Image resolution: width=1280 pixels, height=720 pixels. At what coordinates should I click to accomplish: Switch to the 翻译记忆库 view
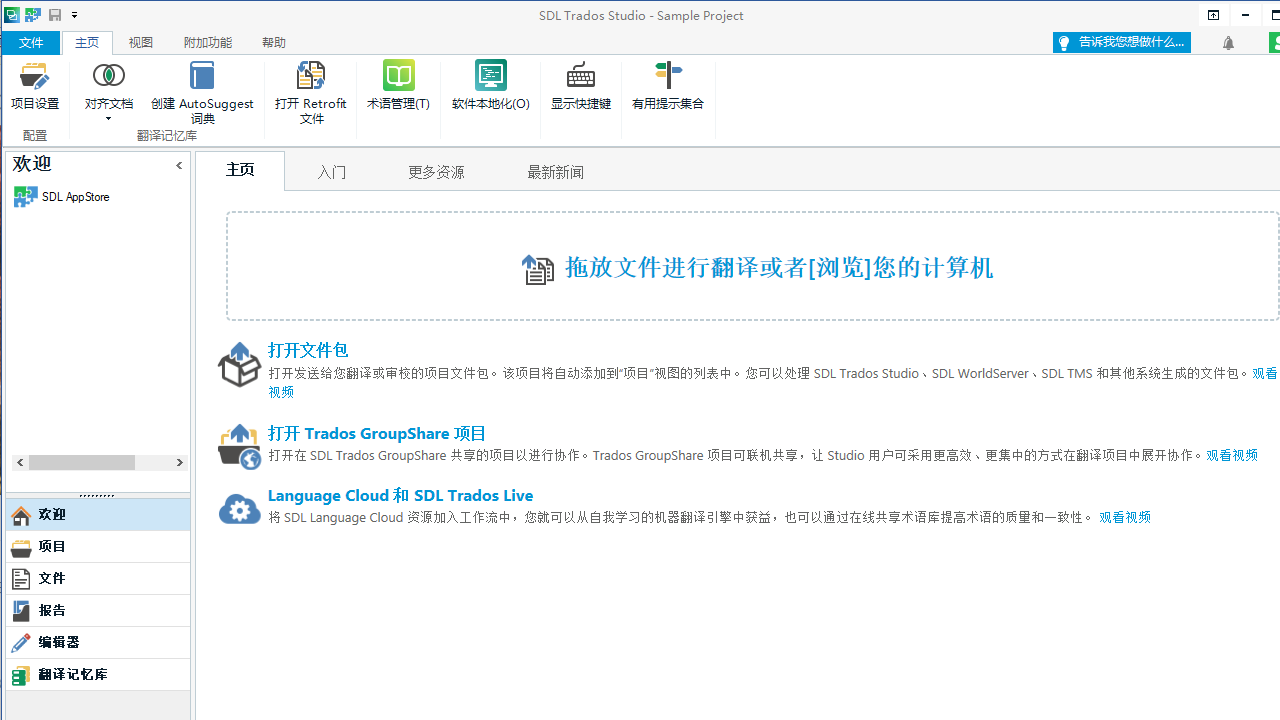98,674
